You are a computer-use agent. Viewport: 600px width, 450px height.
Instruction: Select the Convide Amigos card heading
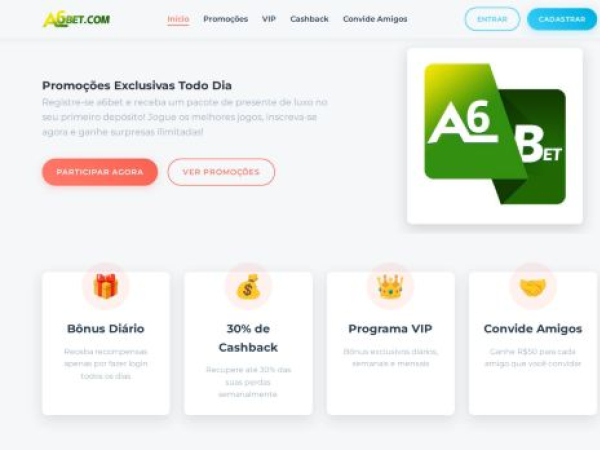tap(533, 329)
